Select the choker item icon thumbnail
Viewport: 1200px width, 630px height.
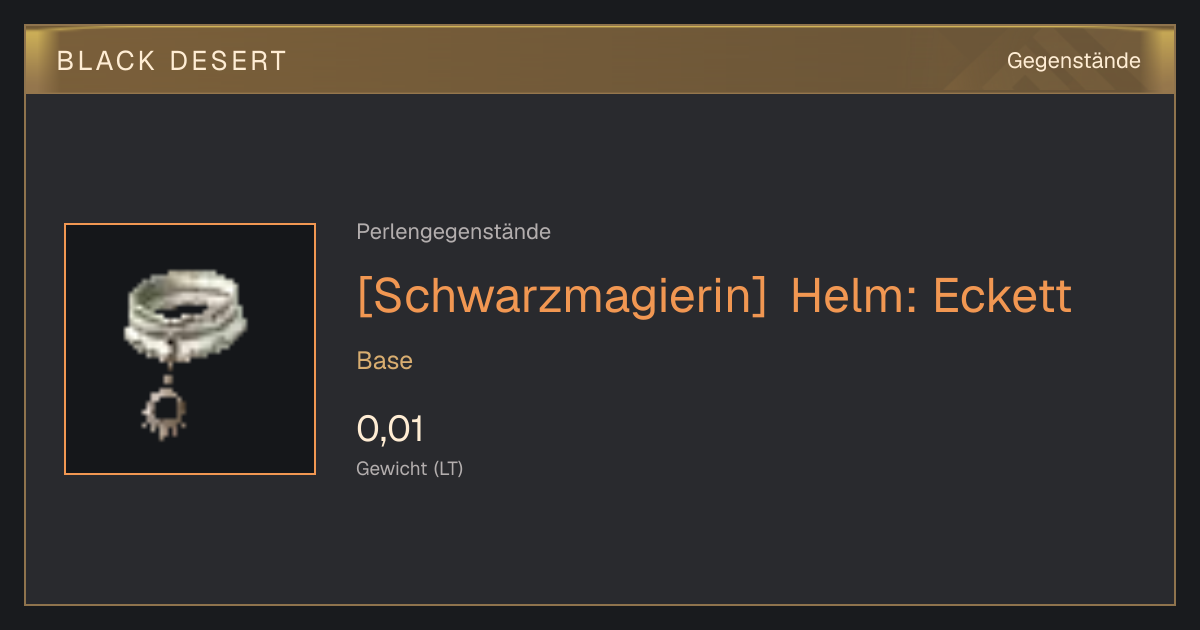(x=190, y=349)
